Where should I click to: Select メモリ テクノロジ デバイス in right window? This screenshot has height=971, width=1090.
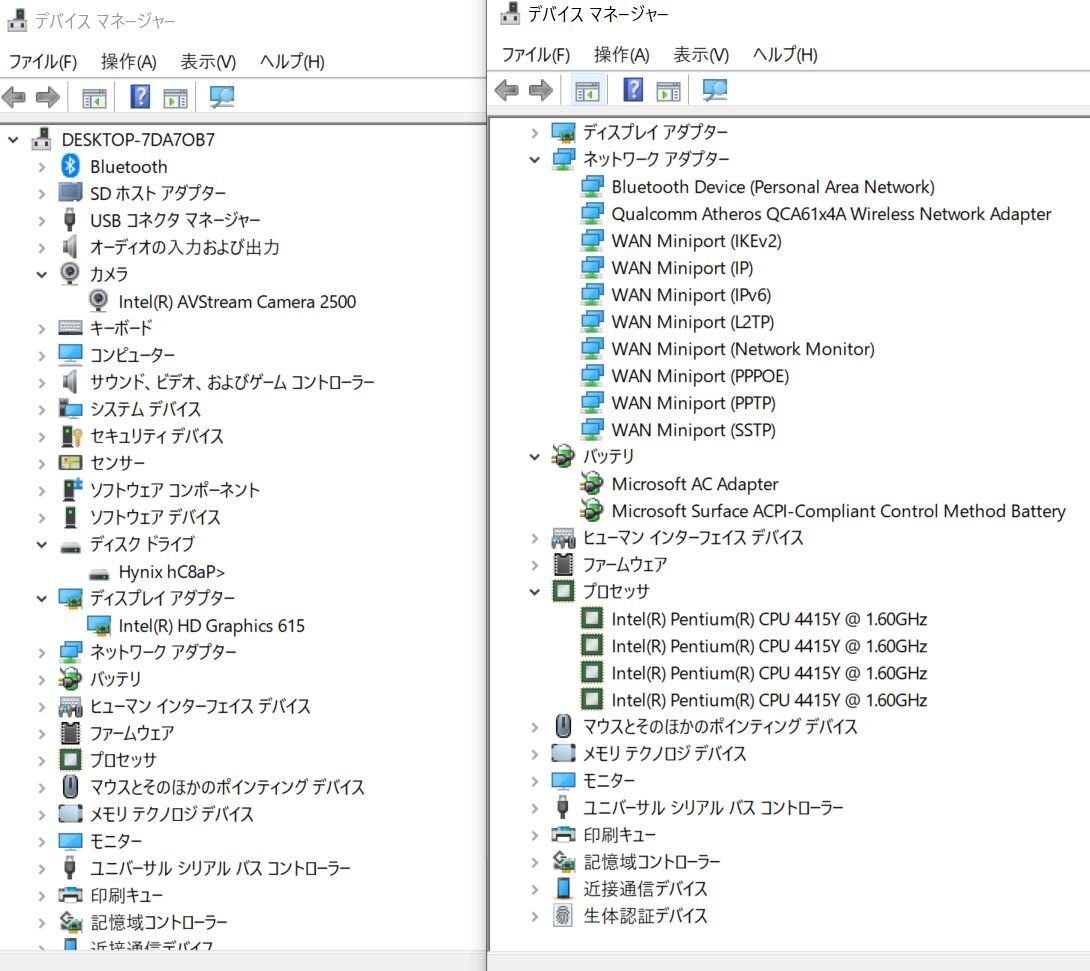(665, 753)
